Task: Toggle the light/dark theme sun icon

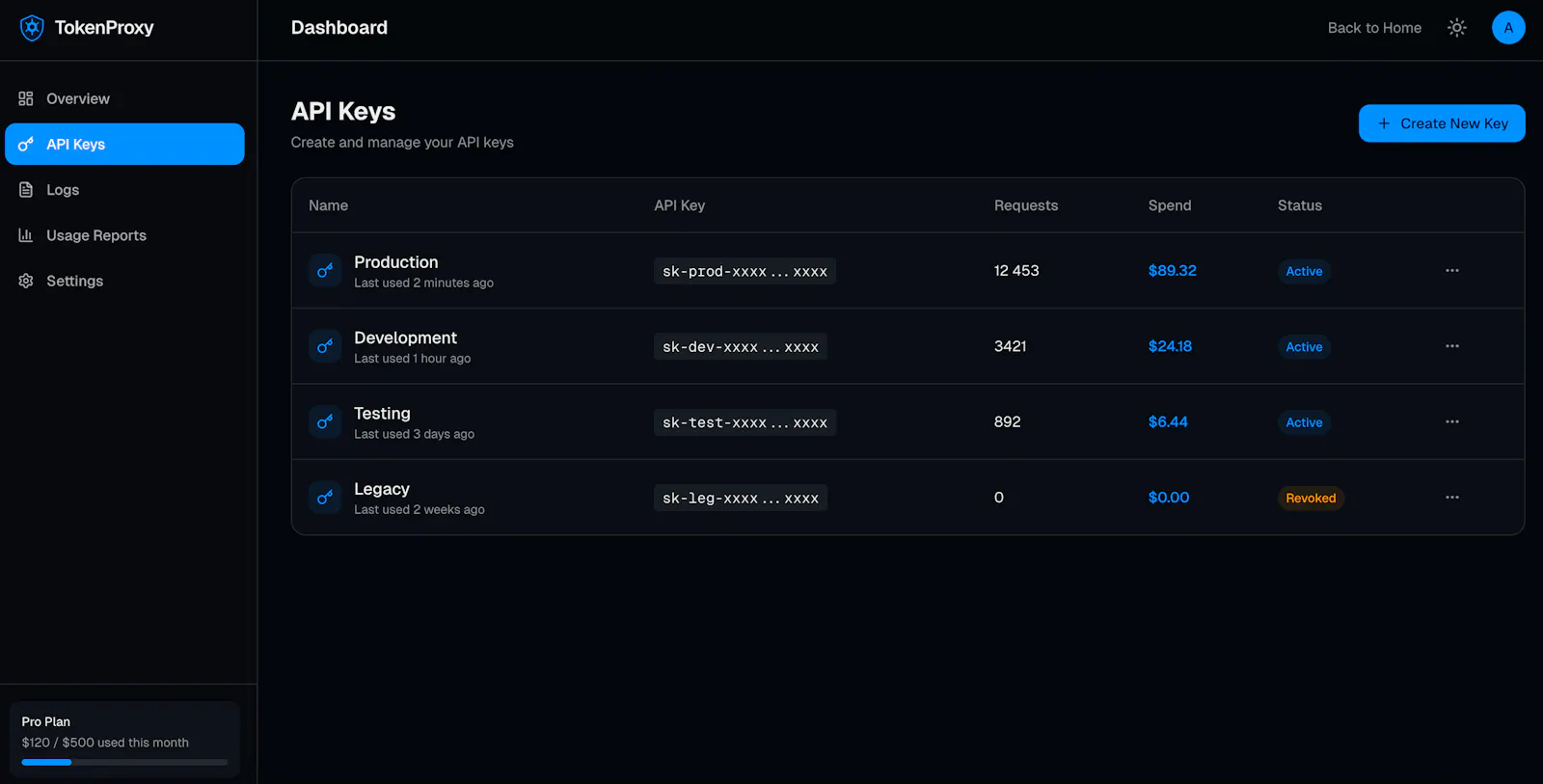Action: (x=1456, y=28)
